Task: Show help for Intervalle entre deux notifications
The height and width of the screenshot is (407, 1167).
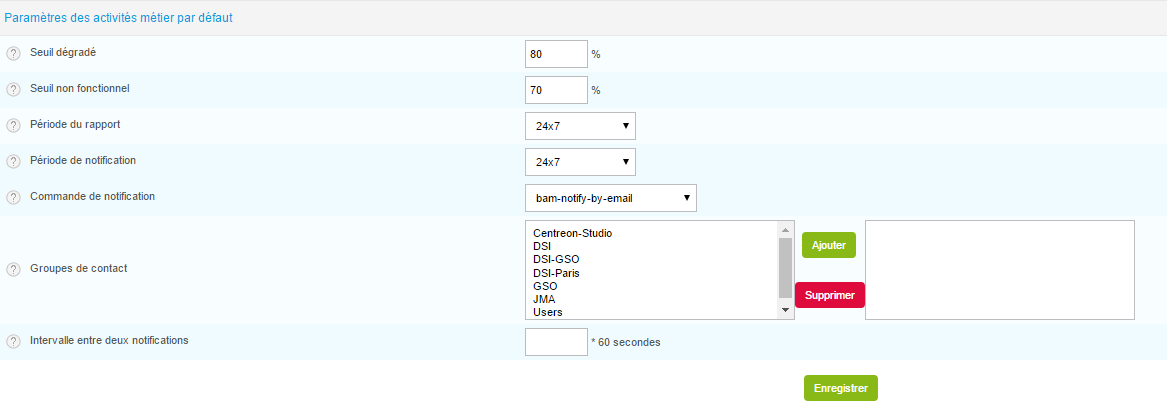Action: click(13, 342)
